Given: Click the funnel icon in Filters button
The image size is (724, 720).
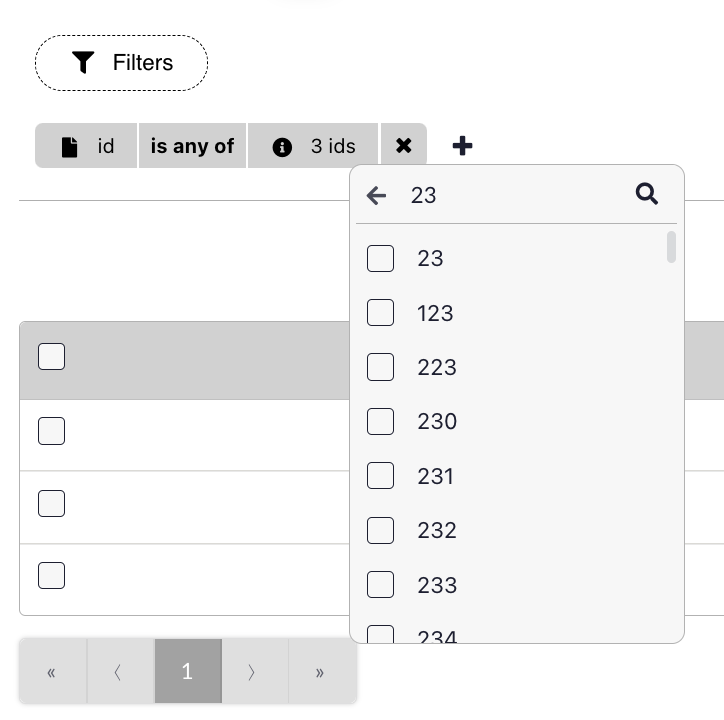Looking at the screenshot, I should point(83,63).
